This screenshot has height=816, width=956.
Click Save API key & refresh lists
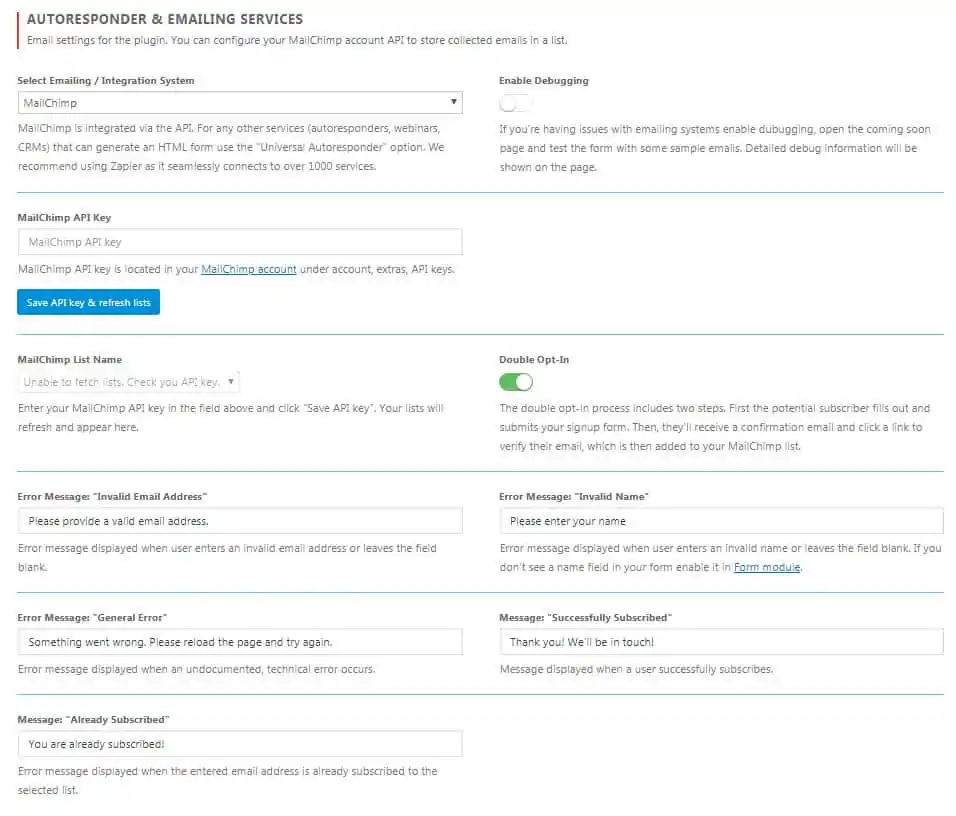88,302
